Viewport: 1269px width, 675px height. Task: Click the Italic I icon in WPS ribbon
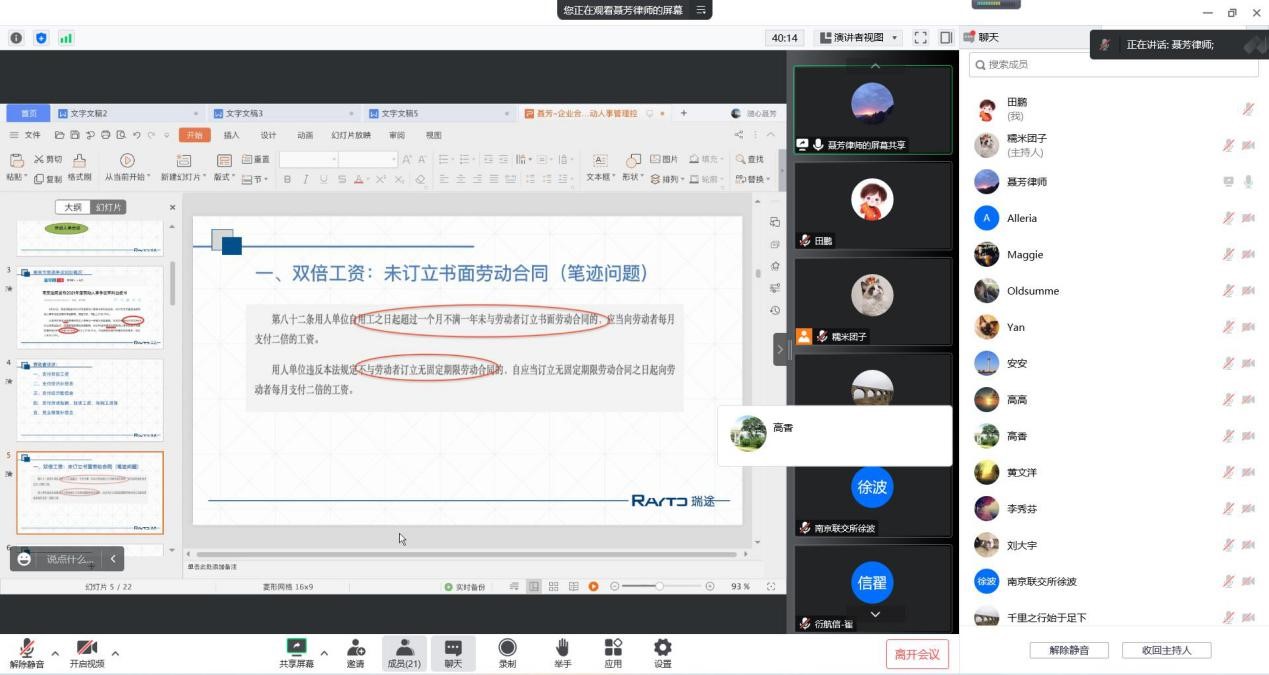[305, 180]
